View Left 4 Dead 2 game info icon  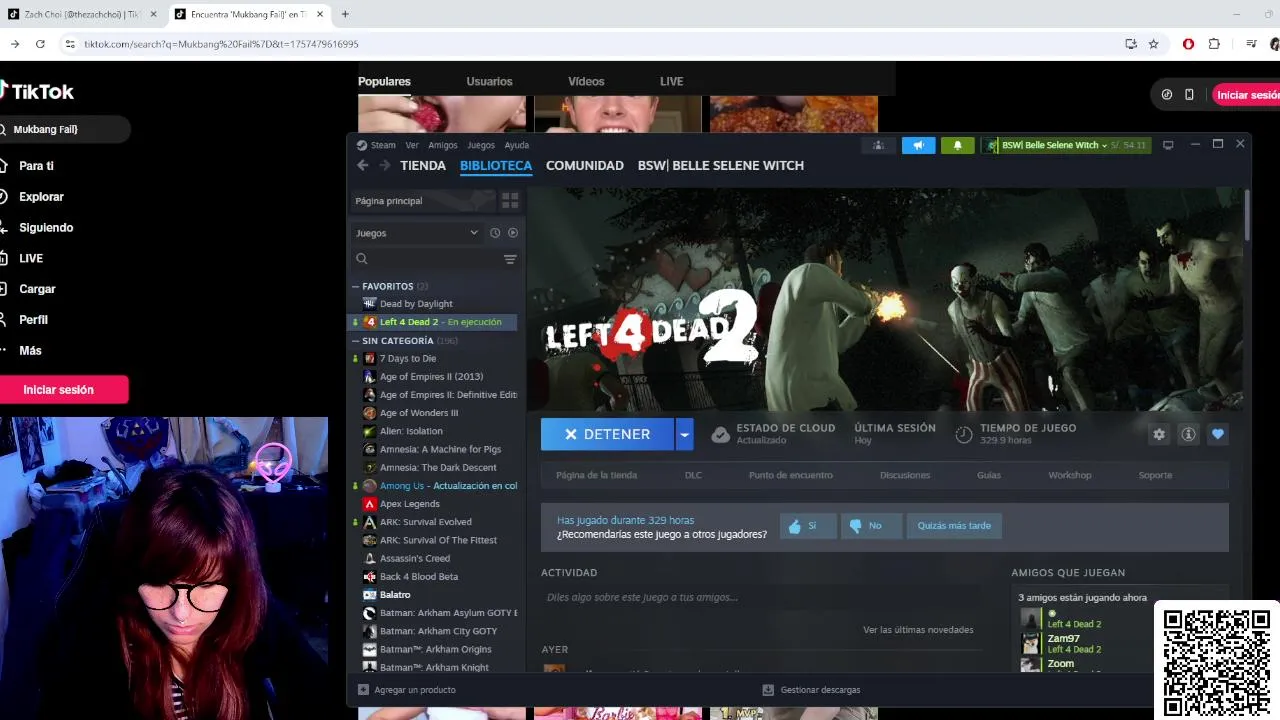(1188, 434)
